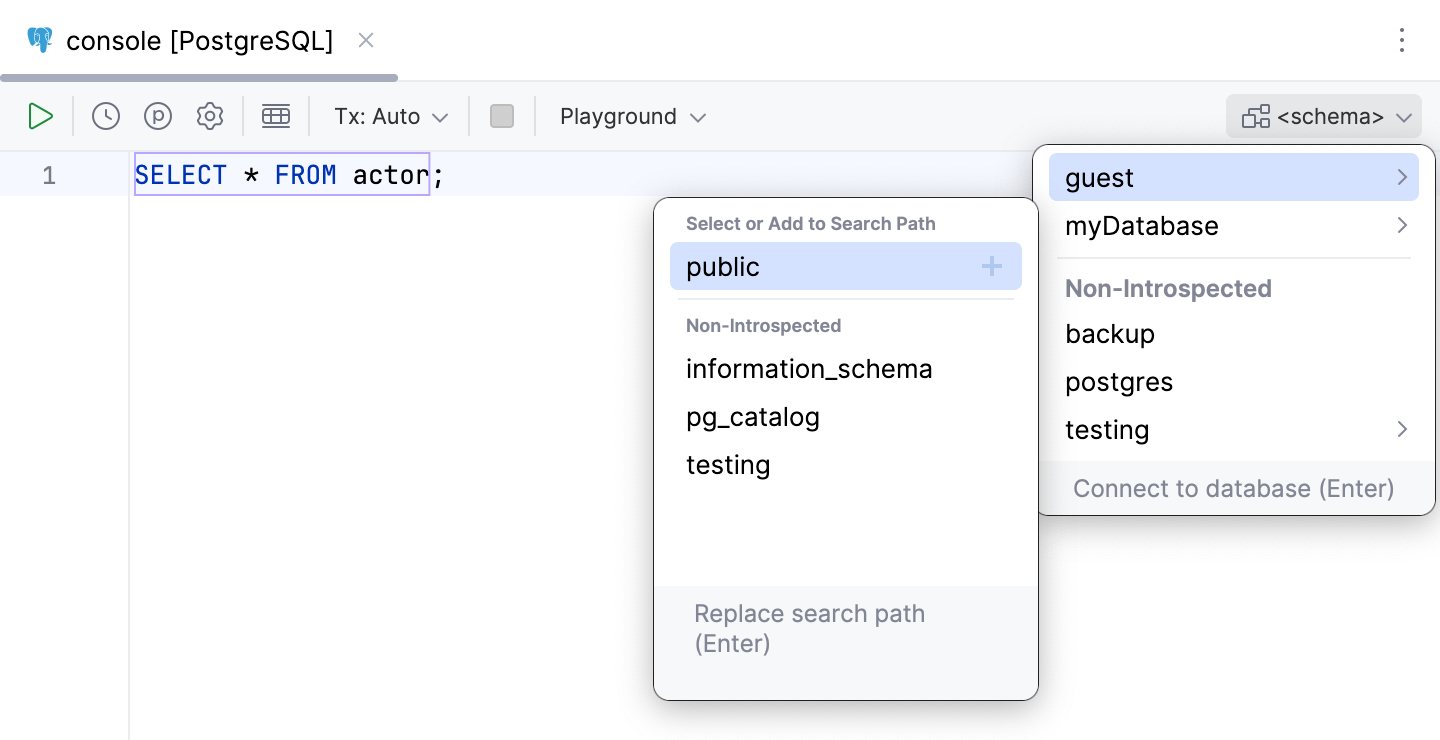1440x740 pixels.
Task: Click Replace search path (Enter)
Action: coord(809,628)
